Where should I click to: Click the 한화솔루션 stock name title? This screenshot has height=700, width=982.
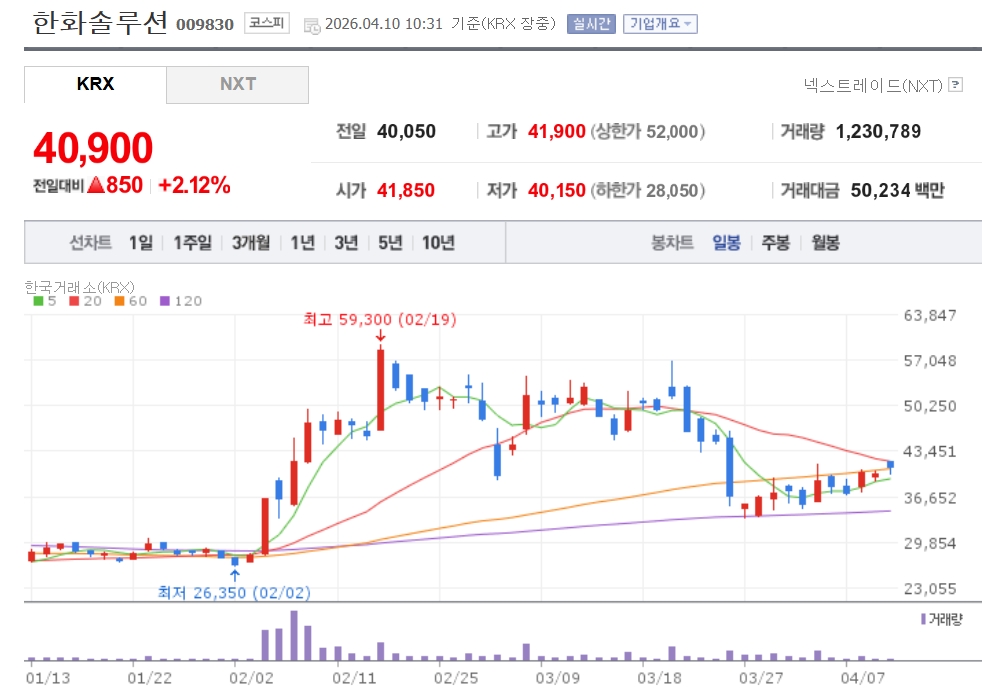[x=100, y=23]
